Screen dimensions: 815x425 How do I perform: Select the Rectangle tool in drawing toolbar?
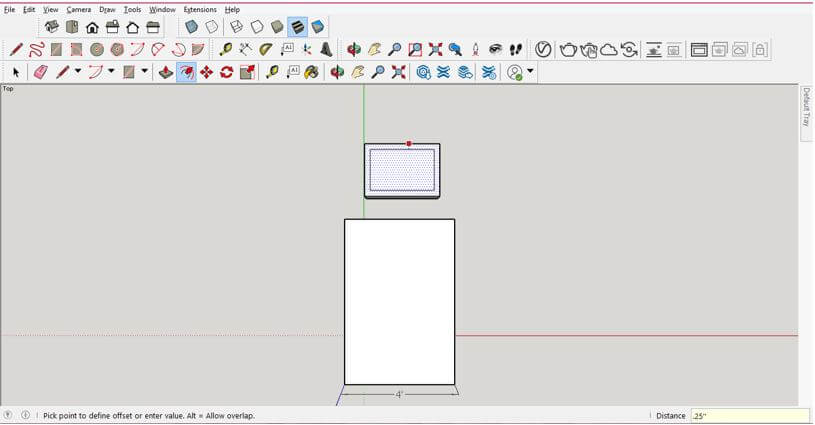pyautogui.click(x=56, y=50)
